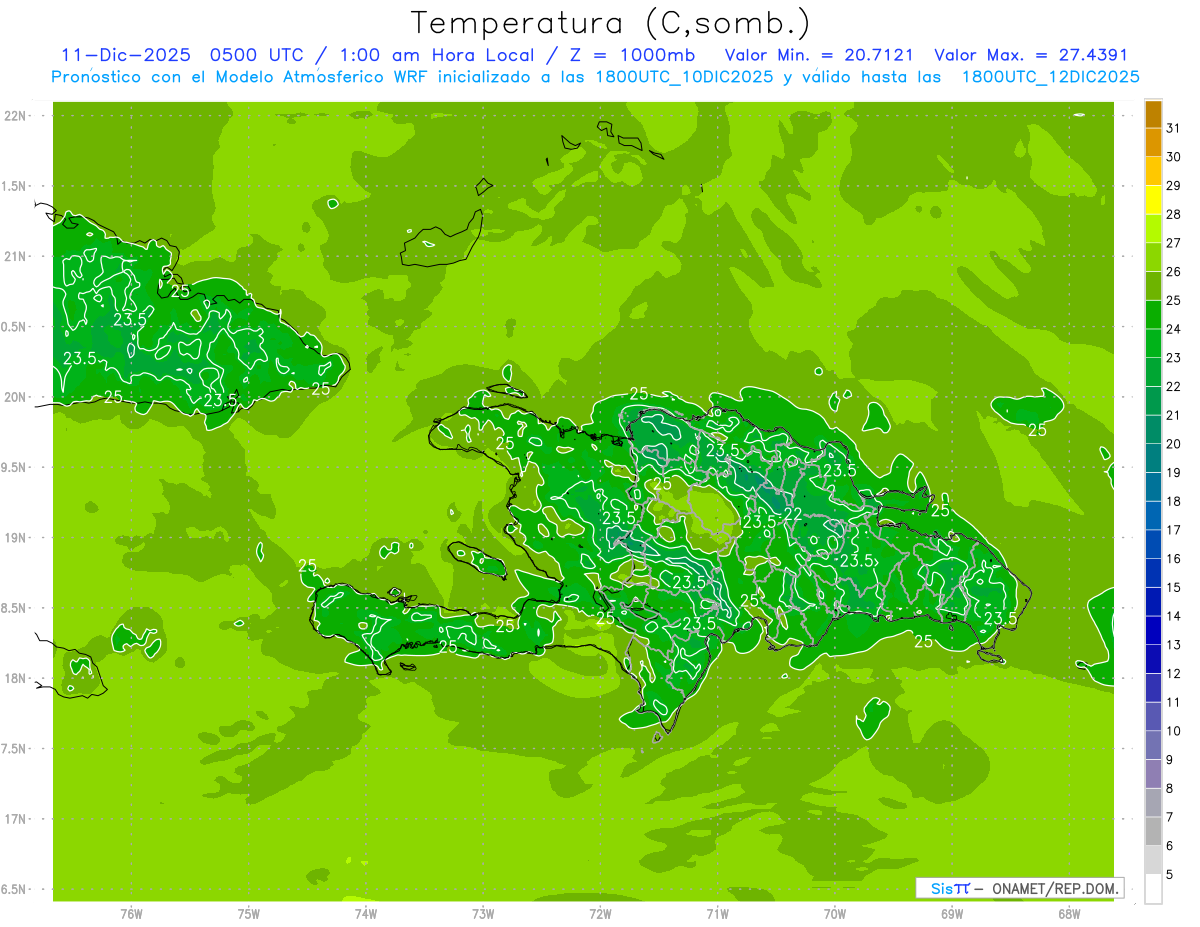Click the "5" colorbar scale label
The image size is (1200, 927).
[x=1169, y=875]
